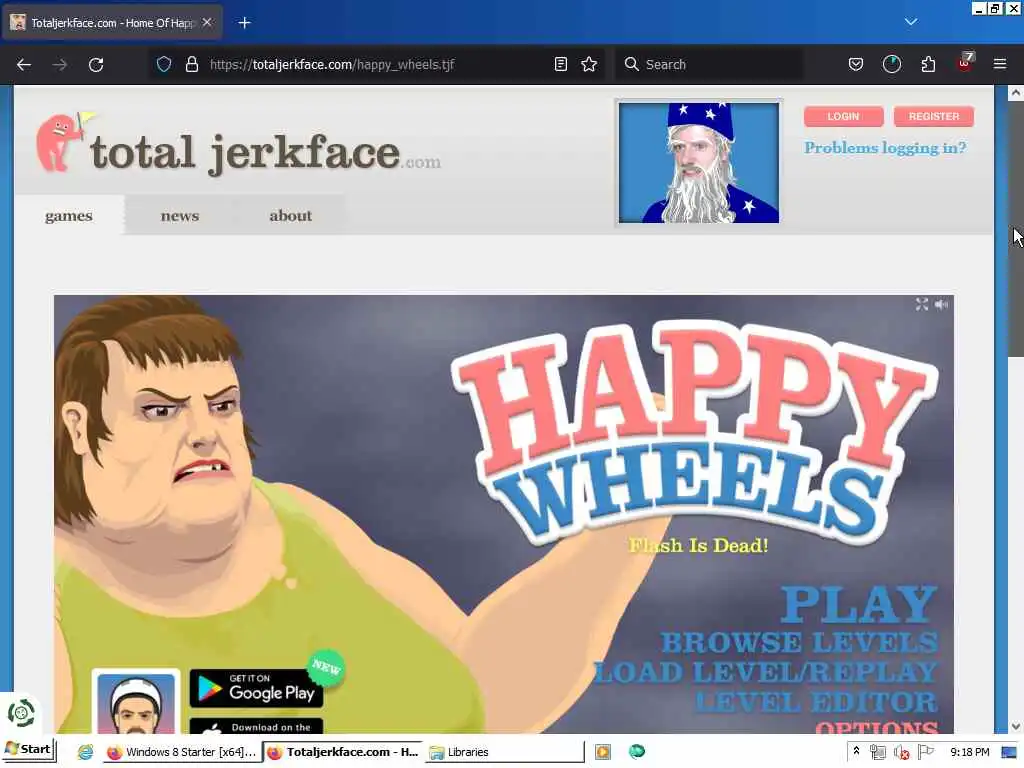Screen dimensions: 1024x768
Task: Click the total jerkface logo
Action: click(238, 145)
